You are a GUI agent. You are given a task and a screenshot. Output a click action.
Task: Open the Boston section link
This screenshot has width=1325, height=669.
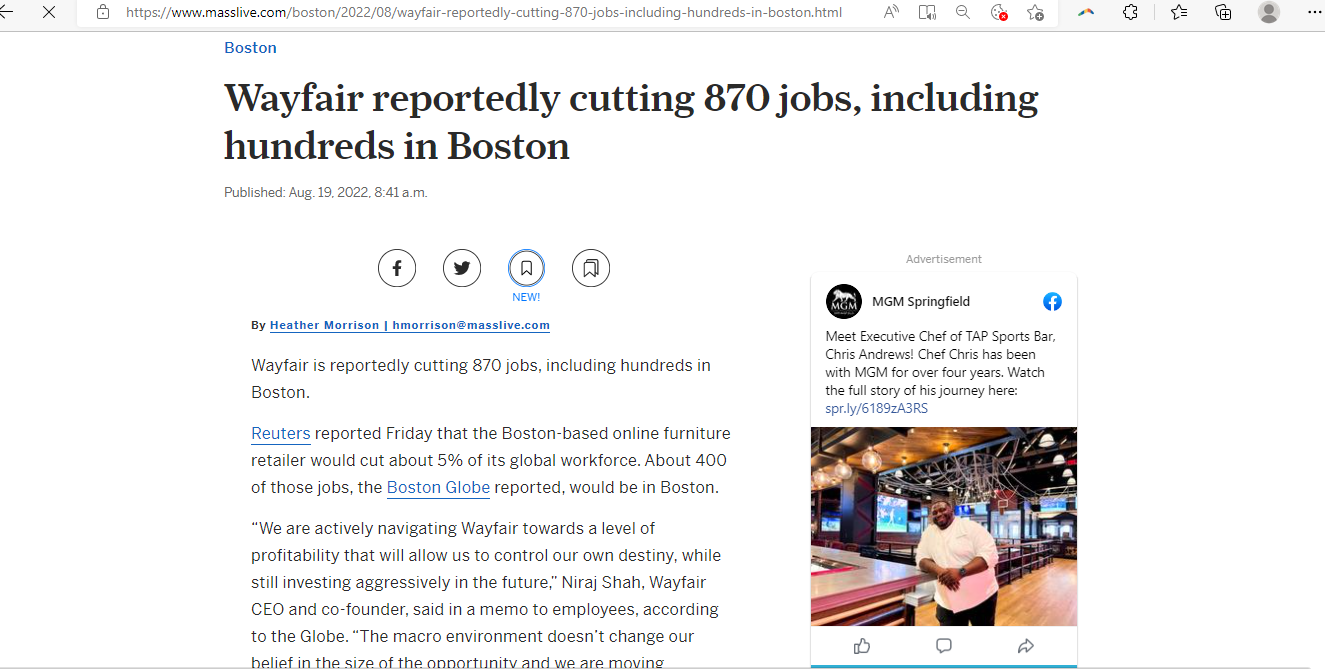click(250, 48)
